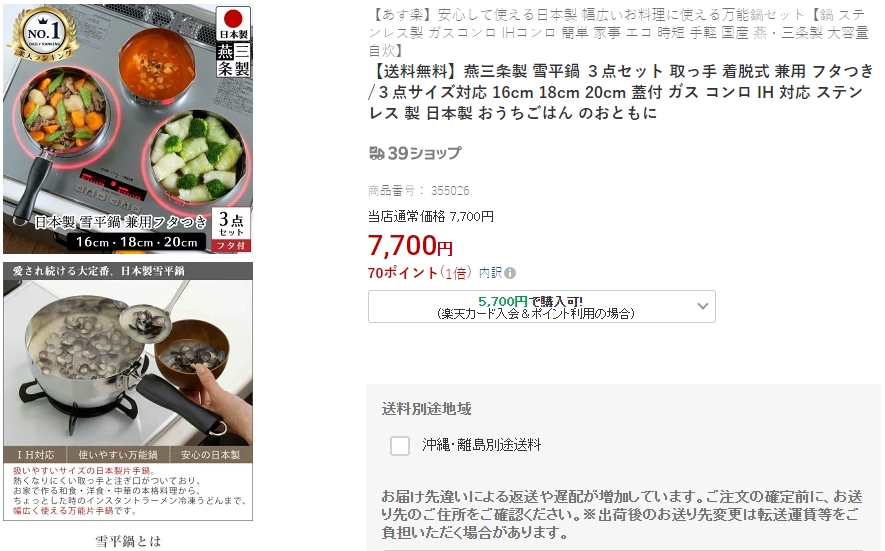Click the 送料別途地域 section heading
This screenshot has height=551, width=885.
coord(426,409)
